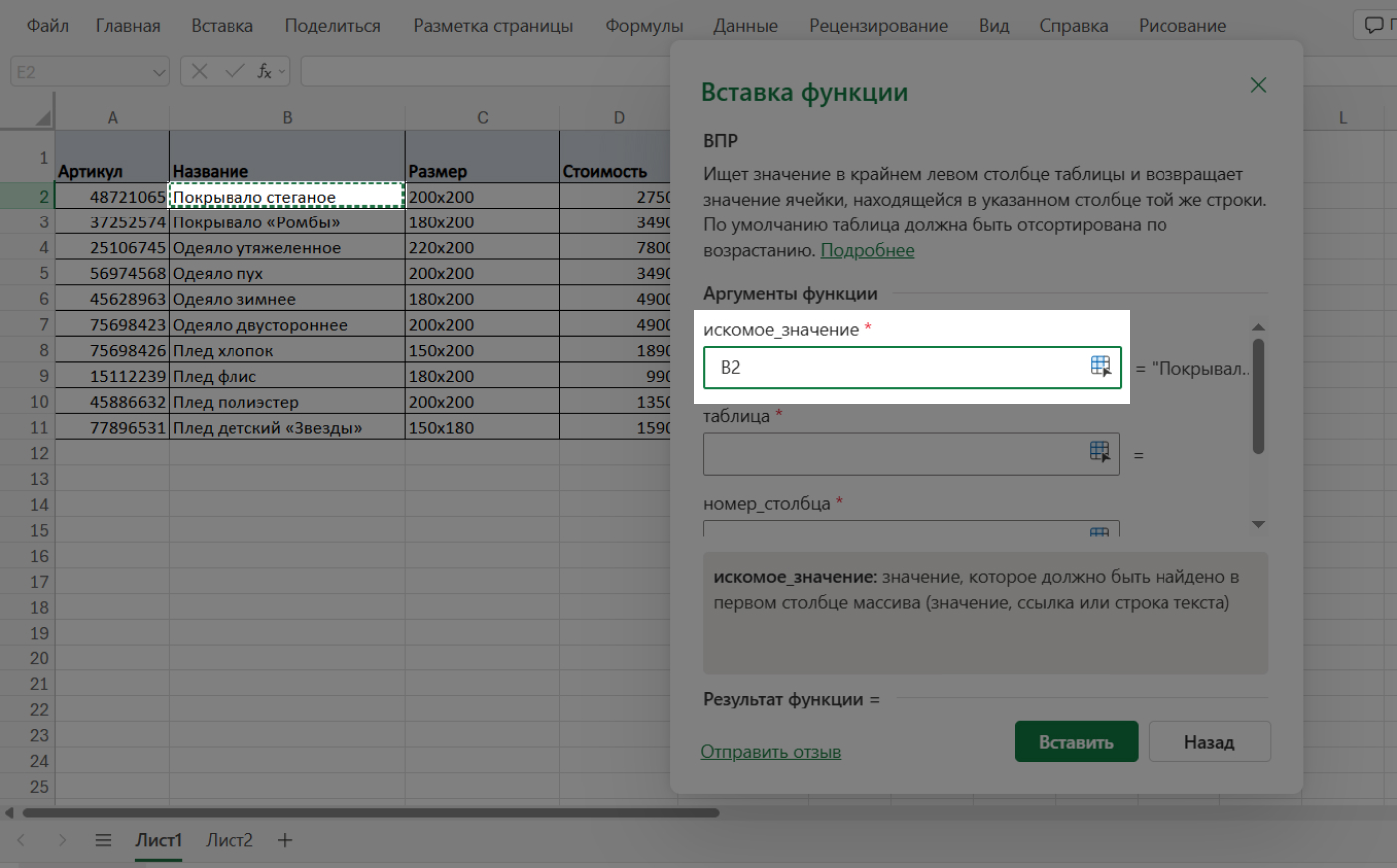This screenshot has width=1397, height=868.
Task: Open the Подробнее help link
Action: coord(867,250)
